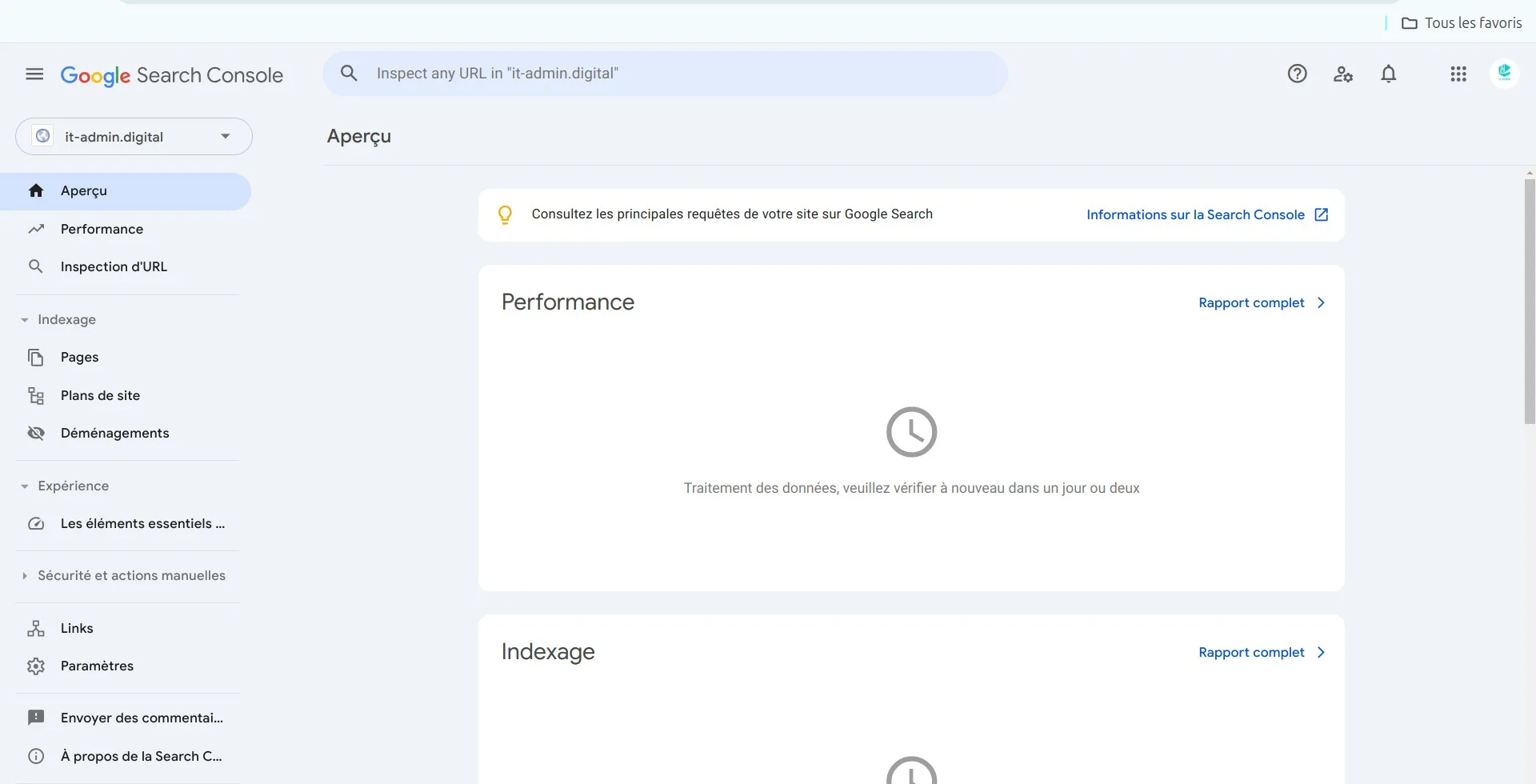Collapse the Indexage sidebar section
The width and height of the screenshot is (1536, 784).
click(58, 319)
